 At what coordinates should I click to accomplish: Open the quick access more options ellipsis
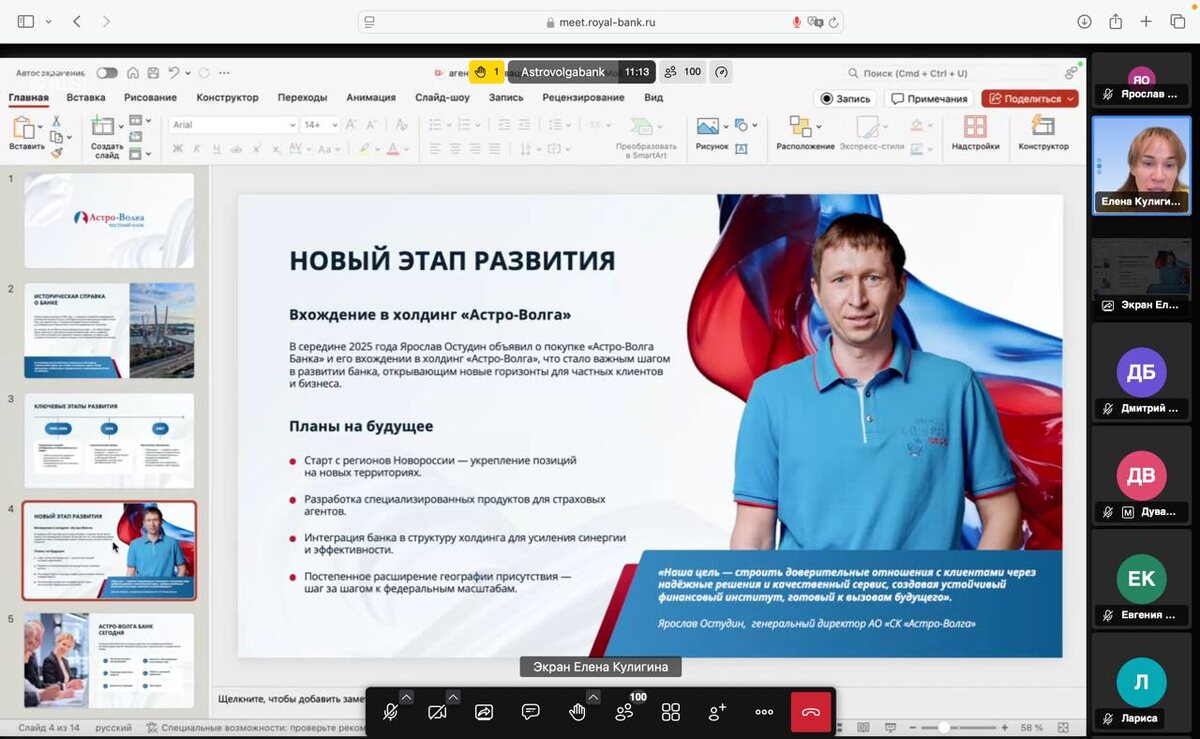coord(224,73)
